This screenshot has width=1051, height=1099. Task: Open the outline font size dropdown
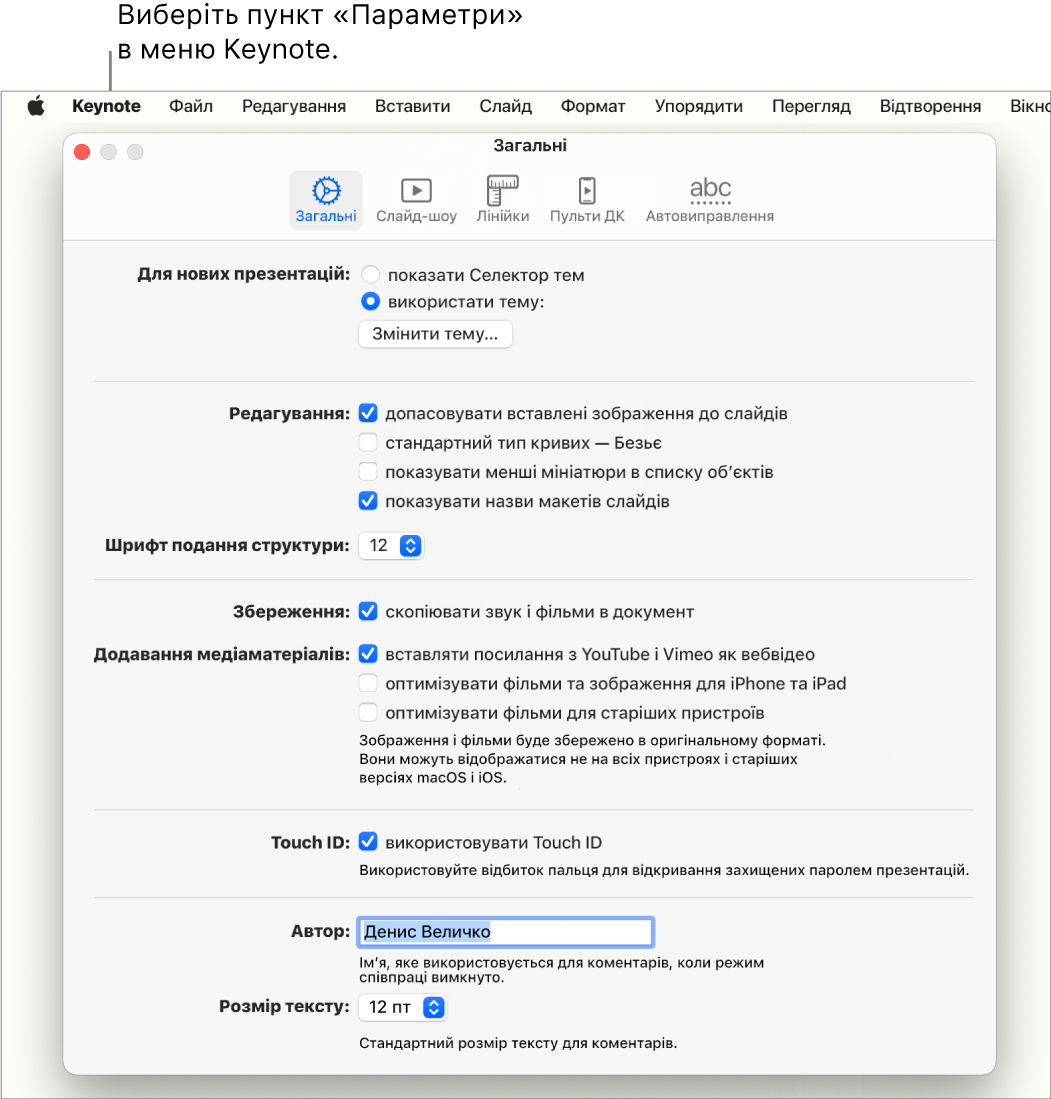point(411,546)
